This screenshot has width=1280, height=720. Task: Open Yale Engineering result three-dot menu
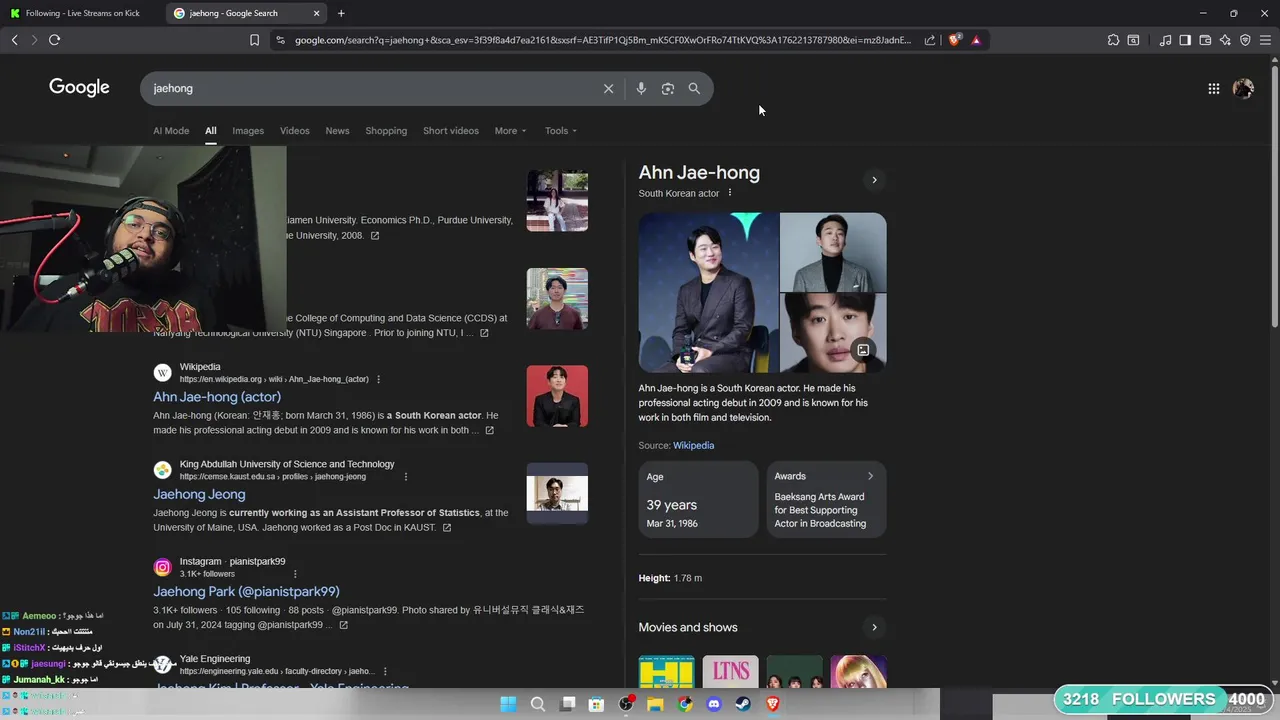[385, 671]
